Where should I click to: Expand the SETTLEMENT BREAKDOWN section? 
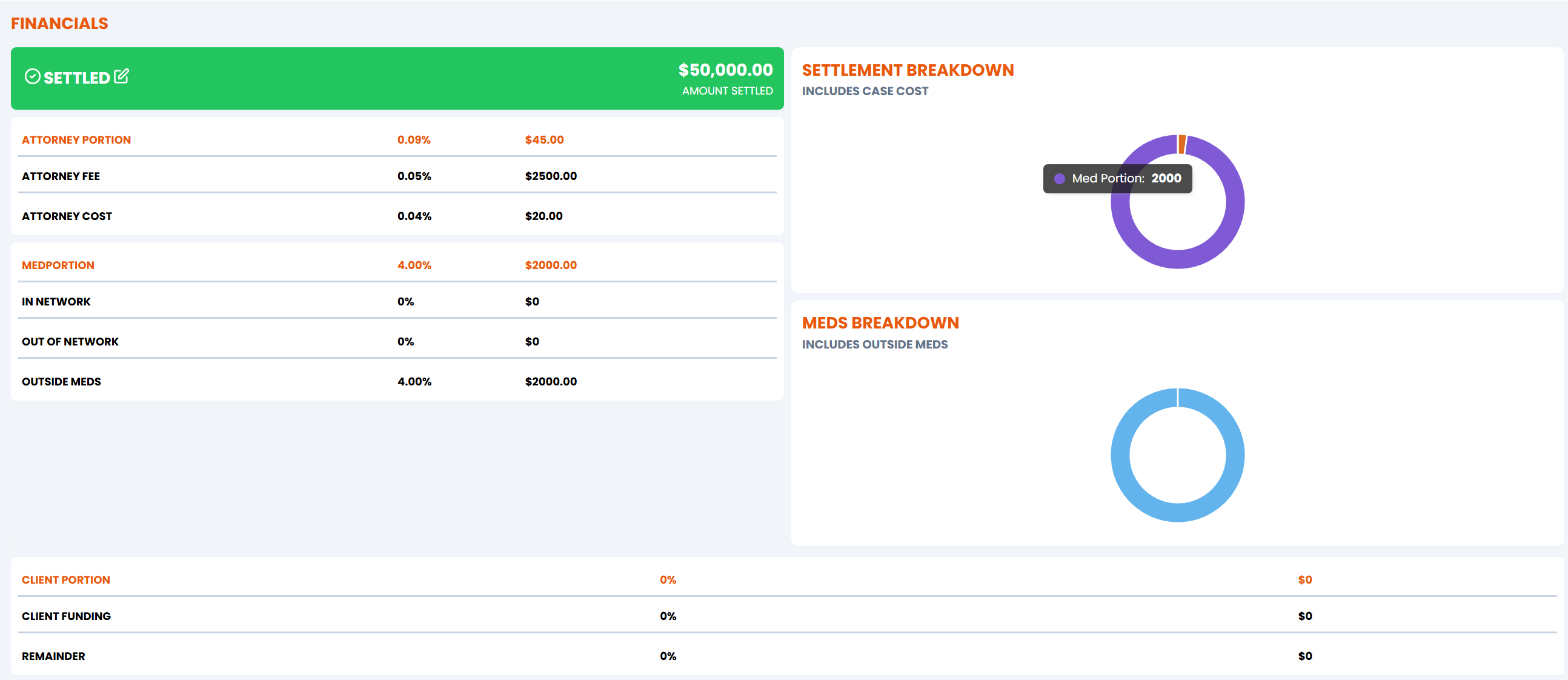[908, 70]
